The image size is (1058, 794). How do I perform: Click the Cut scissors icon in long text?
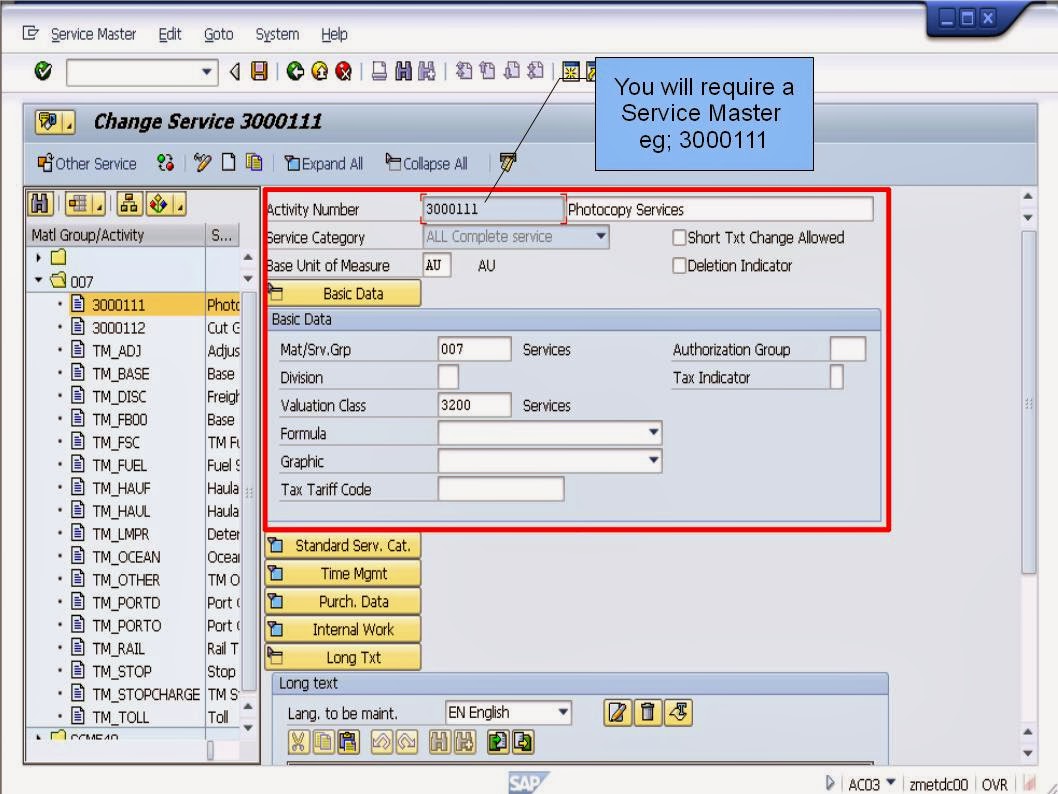pos(298,742)
